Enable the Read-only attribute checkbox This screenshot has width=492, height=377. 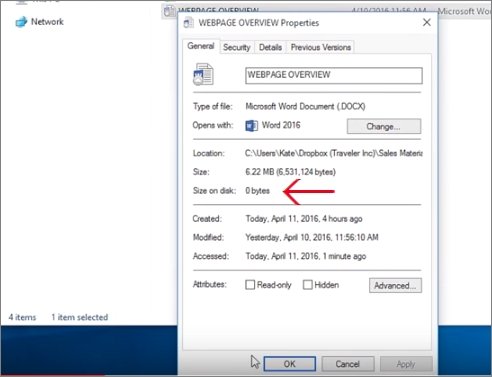pos(250,285)
